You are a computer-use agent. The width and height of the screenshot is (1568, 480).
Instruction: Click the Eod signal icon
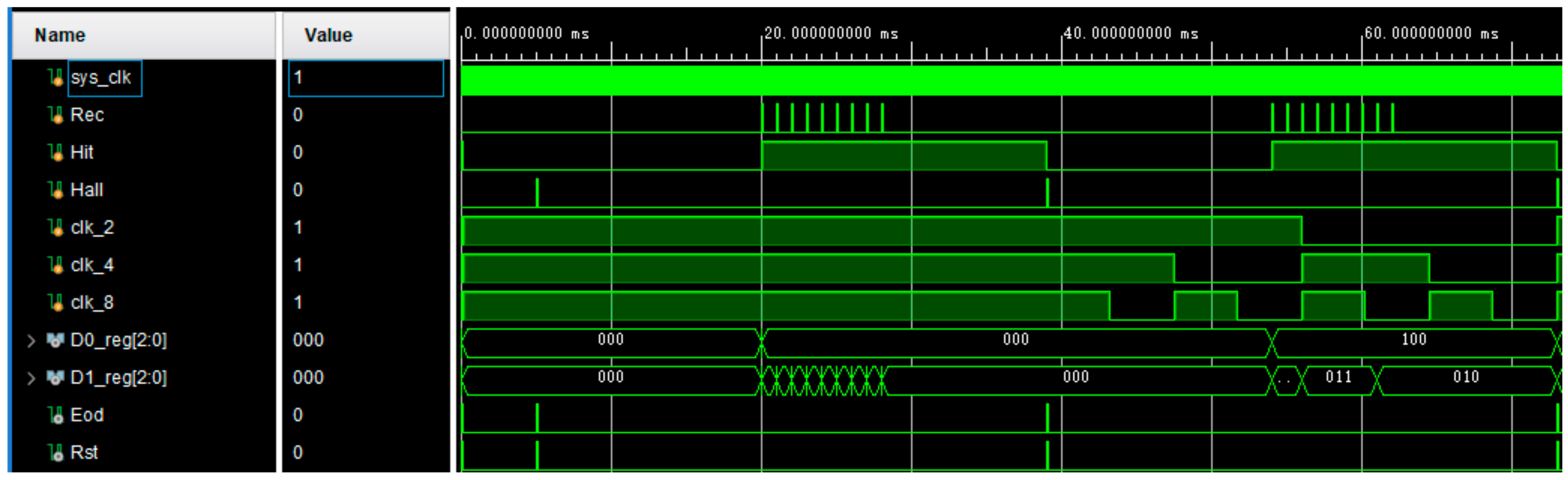pyautogui.click(x=56, y=415)
